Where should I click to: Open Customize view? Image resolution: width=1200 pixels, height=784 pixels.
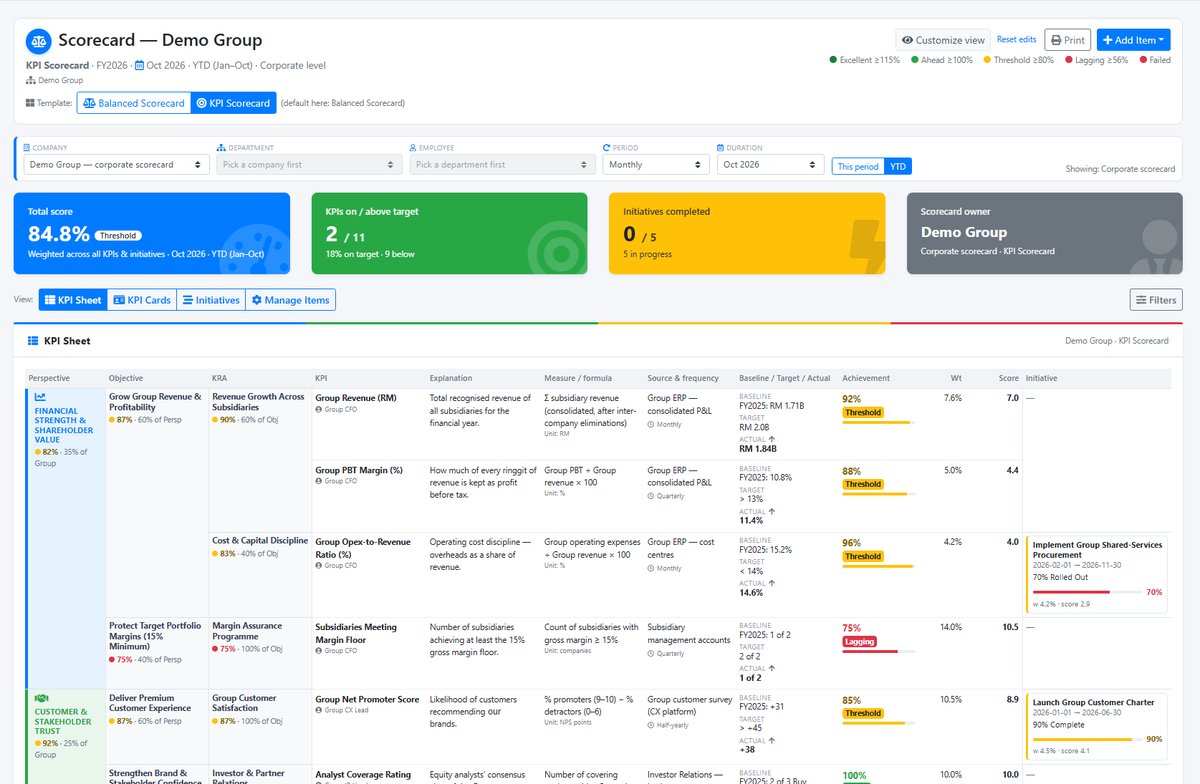point(943,40)
